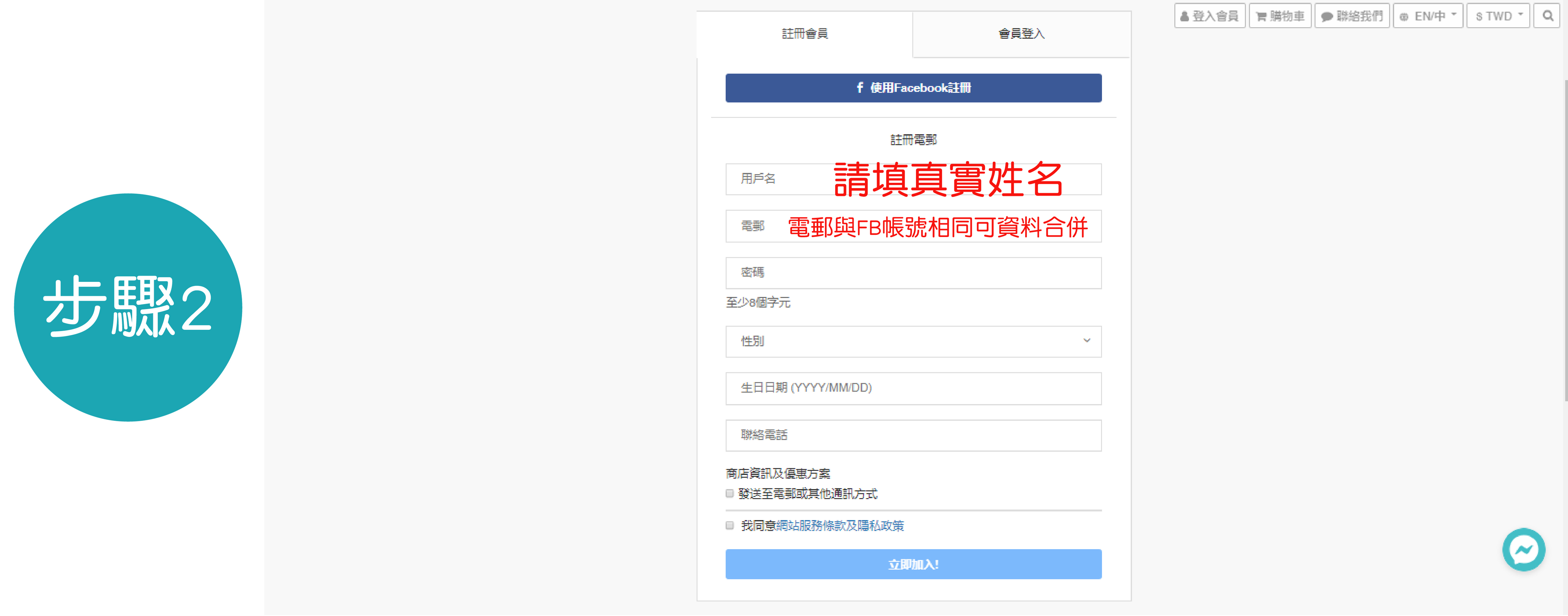Focus the 密碼 password field
The width and height of the screenshot is (1568, 616).
(x=913, y=273)
